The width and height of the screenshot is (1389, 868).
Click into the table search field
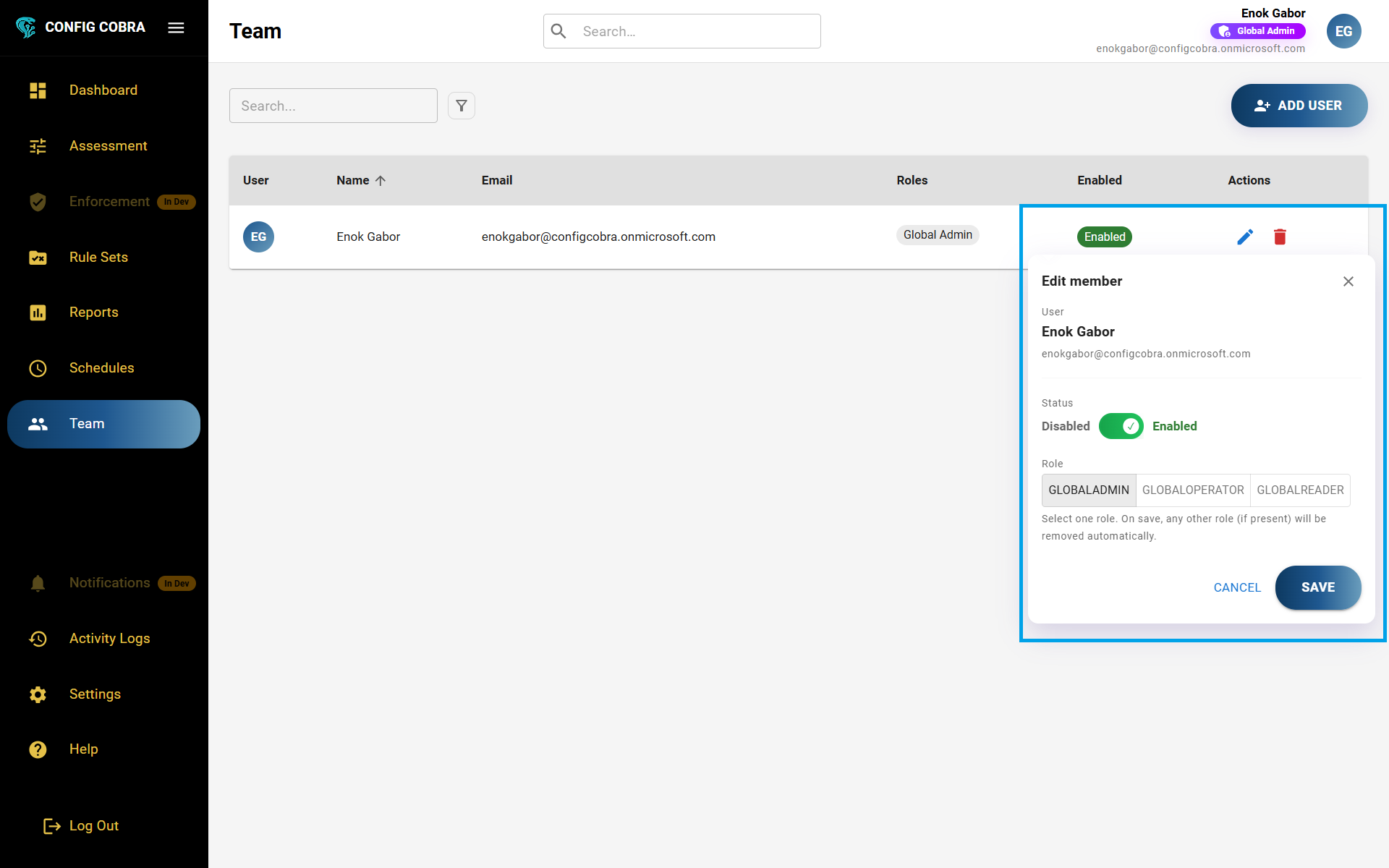pyautogui.click(x=333, y=106)
